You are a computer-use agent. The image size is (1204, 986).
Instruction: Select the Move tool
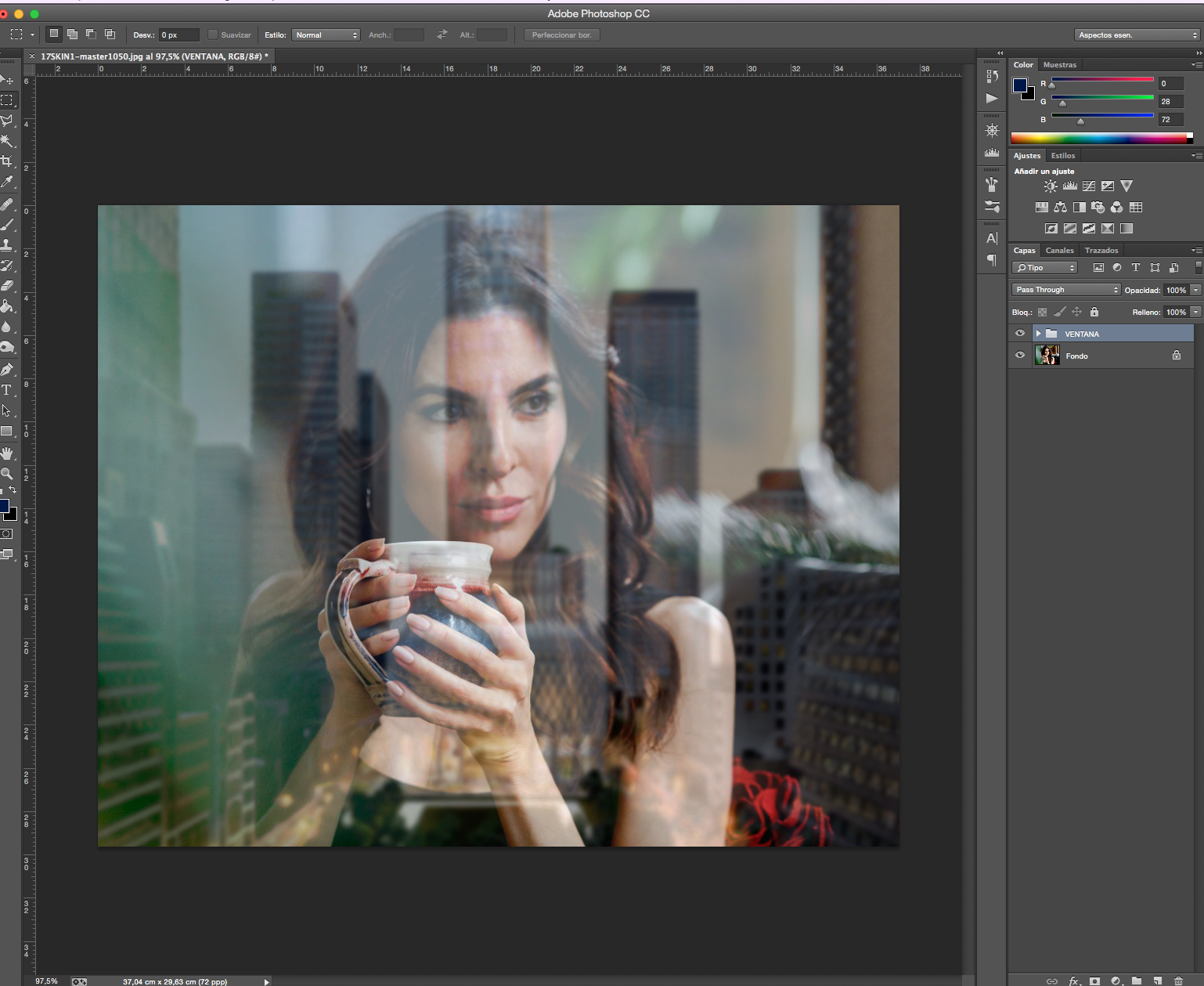click(x=6, y=80)
